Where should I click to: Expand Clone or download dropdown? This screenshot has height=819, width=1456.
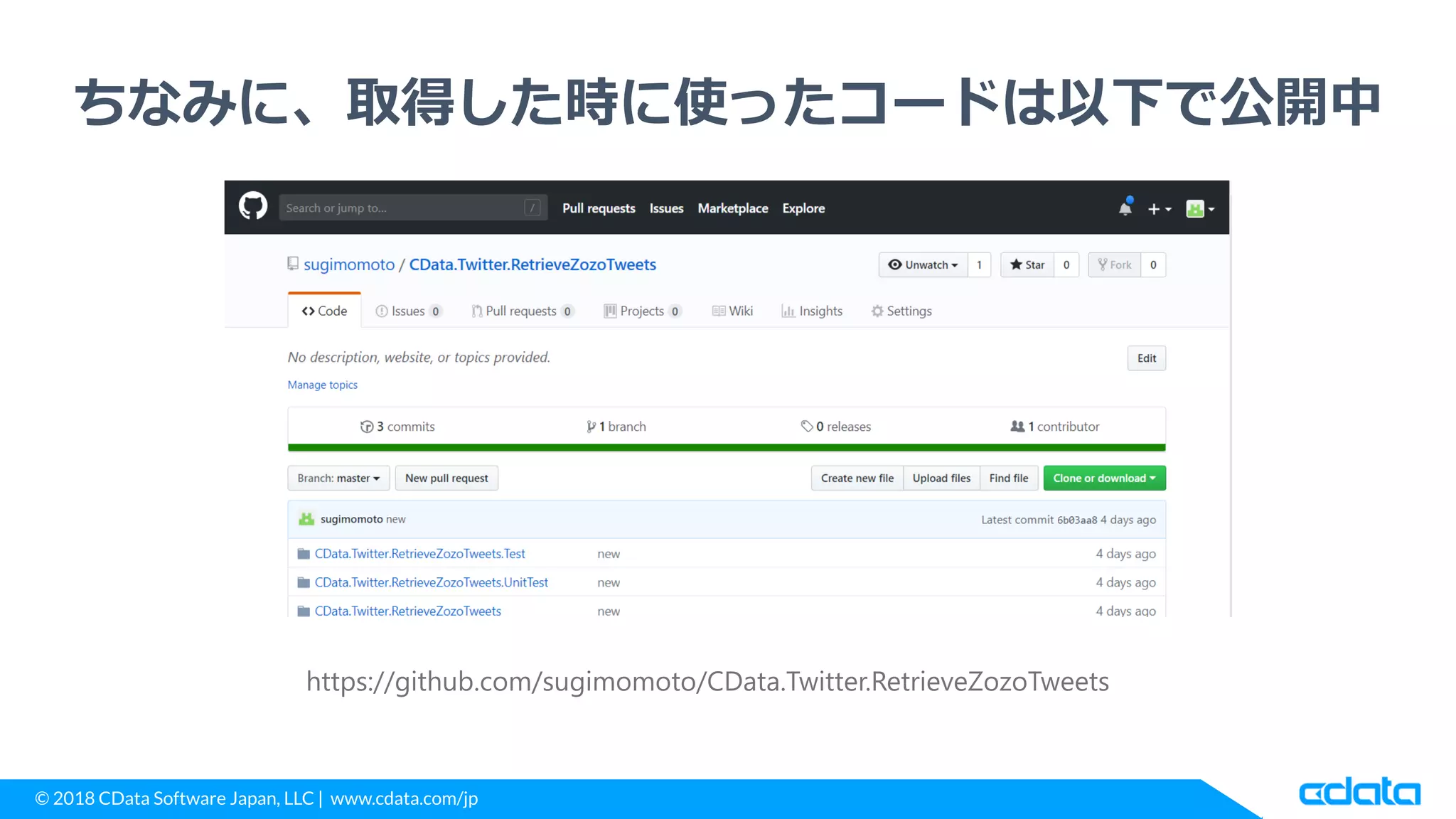click(x=1104, y=478)
